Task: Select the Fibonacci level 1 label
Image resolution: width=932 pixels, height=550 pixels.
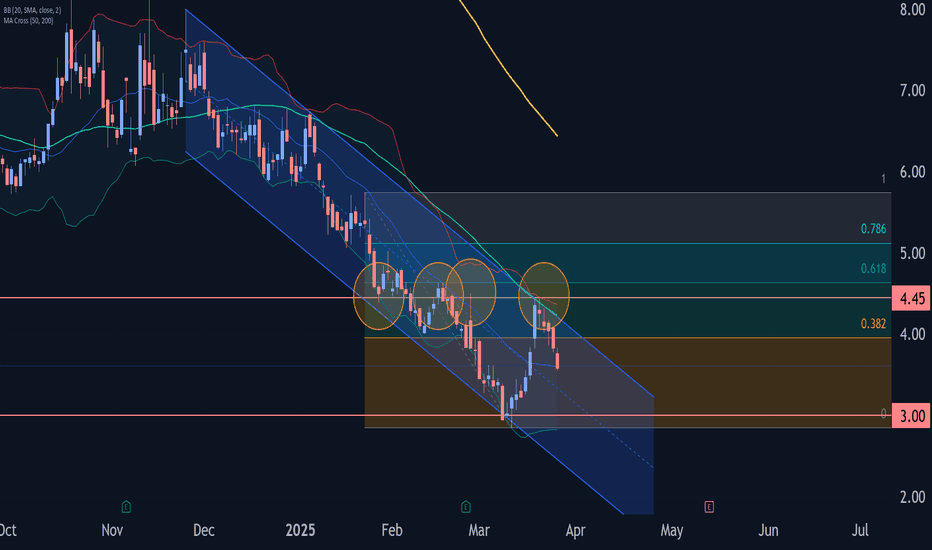Action: click(x=883, y=179)
